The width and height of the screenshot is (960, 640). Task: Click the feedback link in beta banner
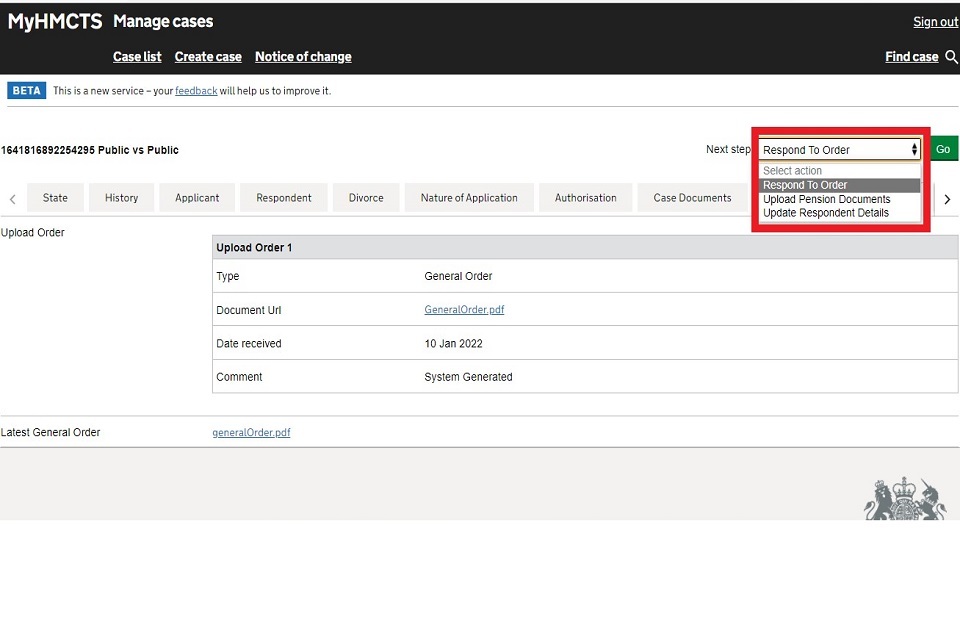click(x=196, y=91)
